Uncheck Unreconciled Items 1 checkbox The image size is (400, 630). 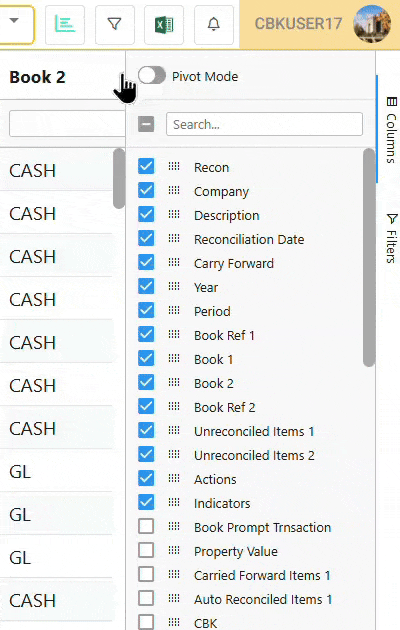146,430
